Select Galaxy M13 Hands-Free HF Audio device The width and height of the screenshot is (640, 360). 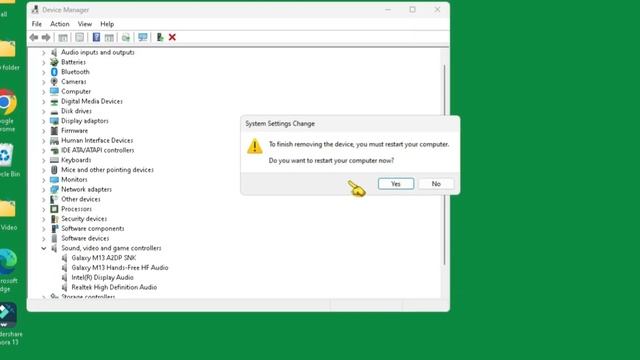120,268
